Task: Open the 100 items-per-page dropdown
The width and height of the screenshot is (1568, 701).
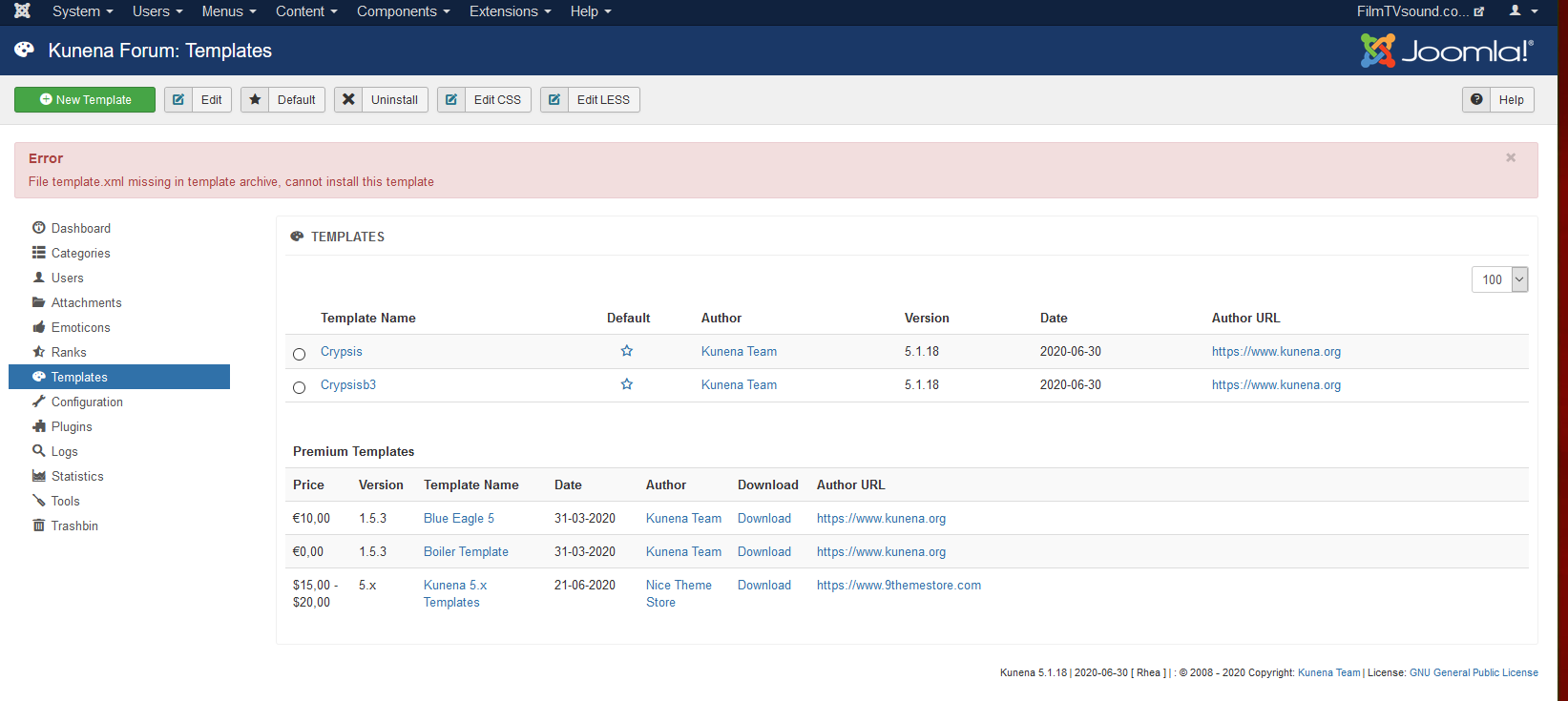Action: click(1499, 279)
